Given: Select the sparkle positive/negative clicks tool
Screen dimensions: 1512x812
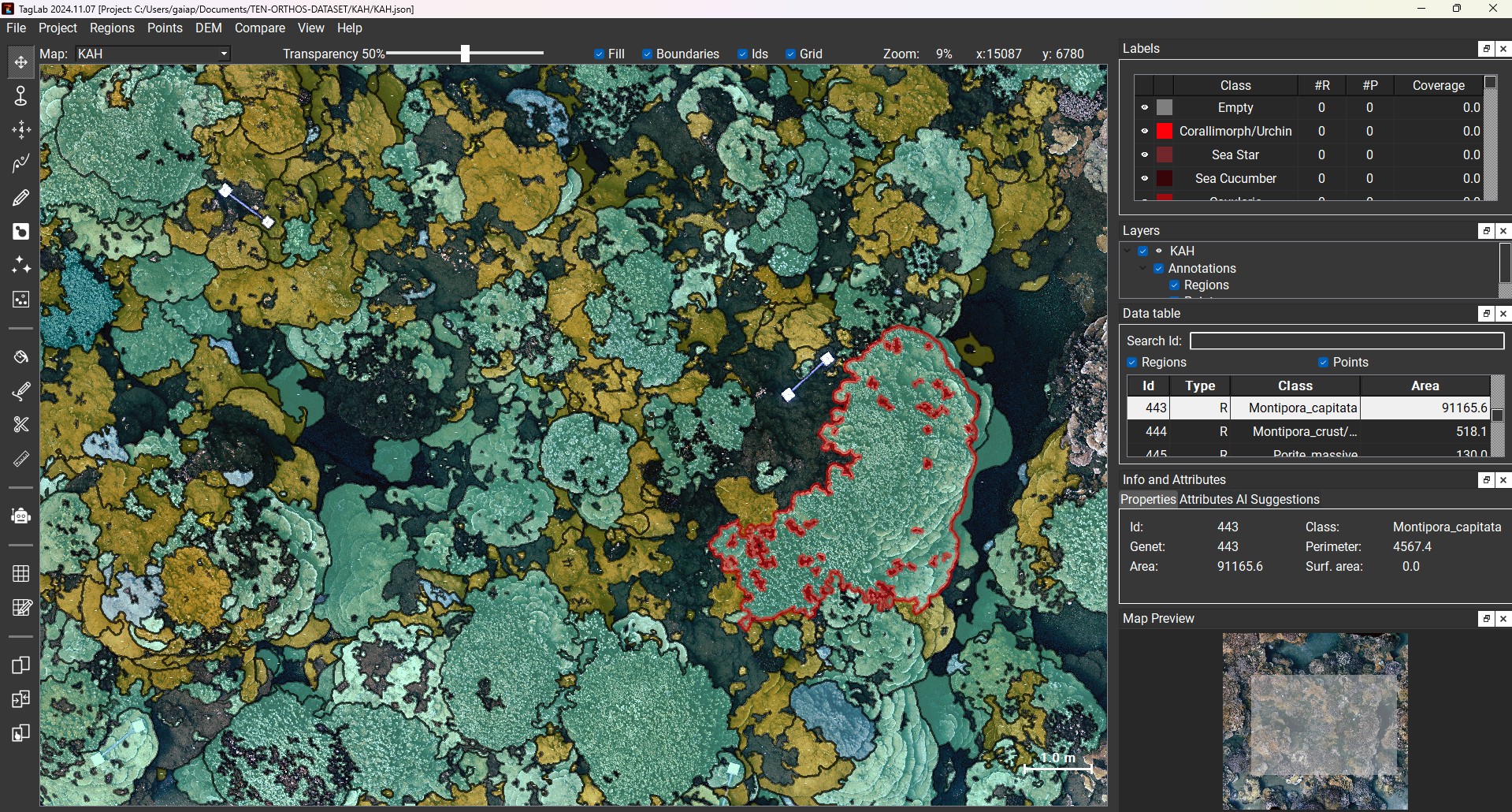Looking at the screenshot, I should click(x=21, y=266).
